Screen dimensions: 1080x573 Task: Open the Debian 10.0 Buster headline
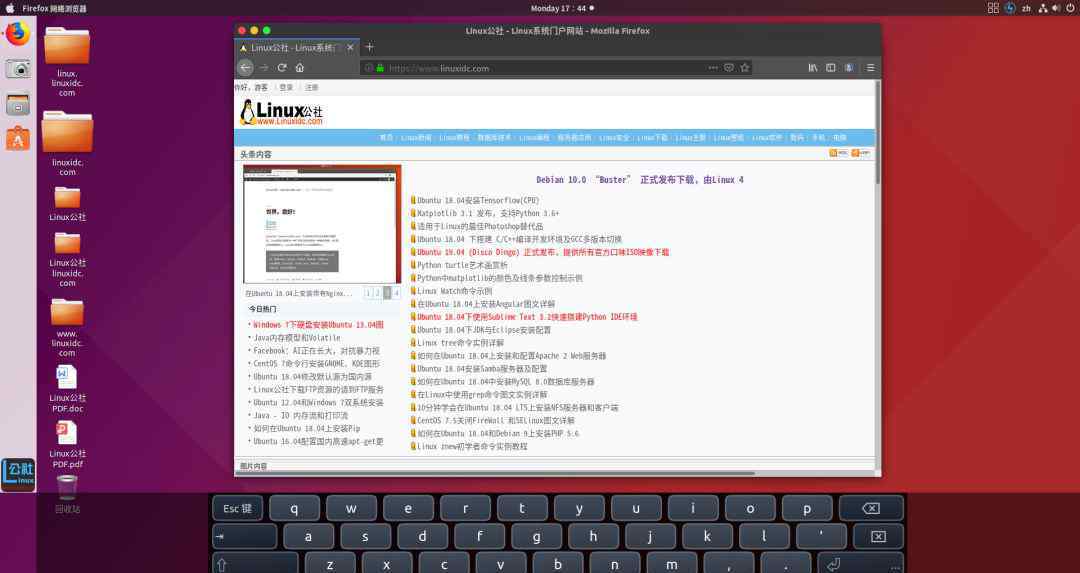coord(640,180)
